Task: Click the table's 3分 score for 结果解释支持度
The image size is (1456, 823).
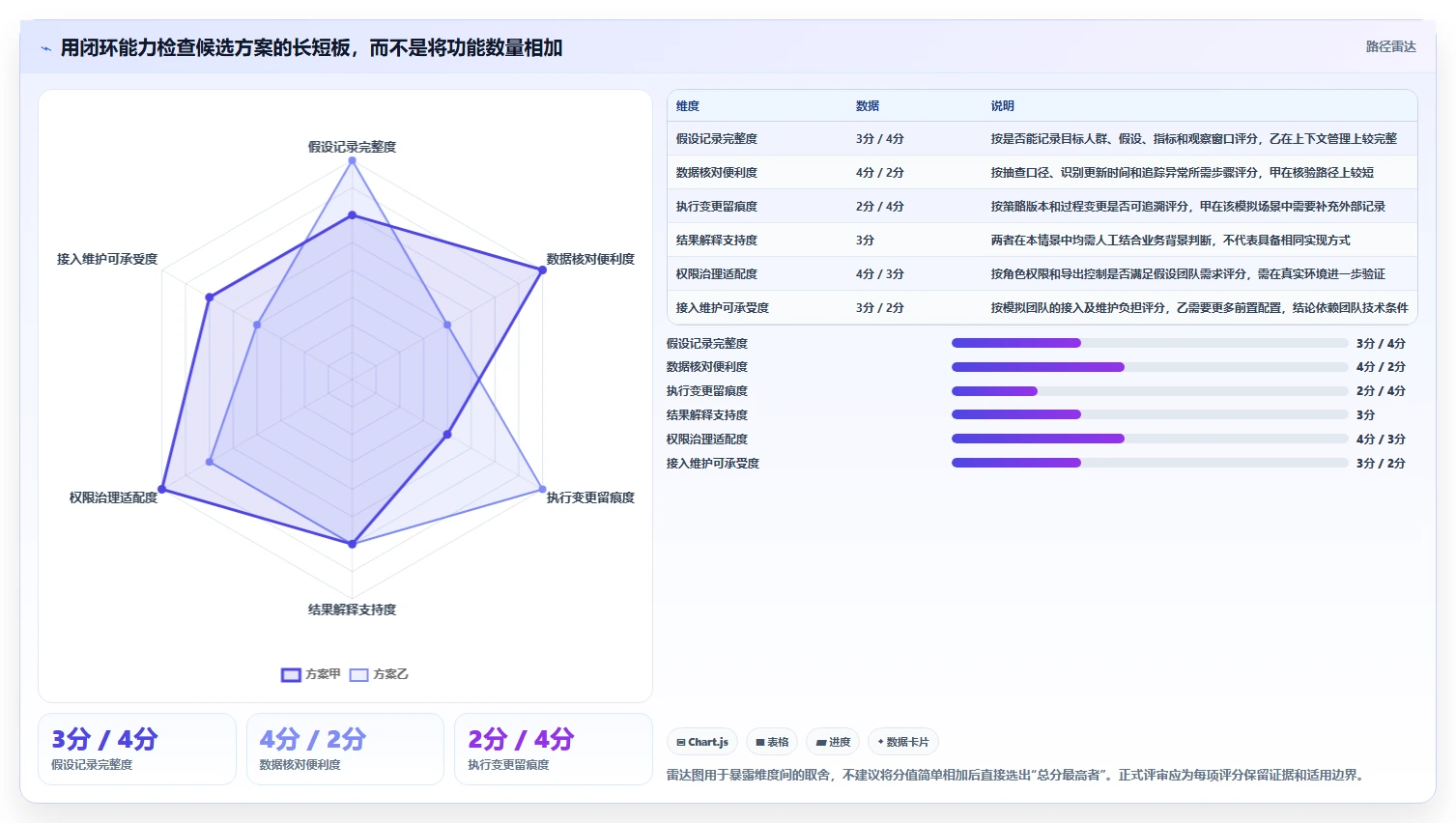Action: (865, 241)
